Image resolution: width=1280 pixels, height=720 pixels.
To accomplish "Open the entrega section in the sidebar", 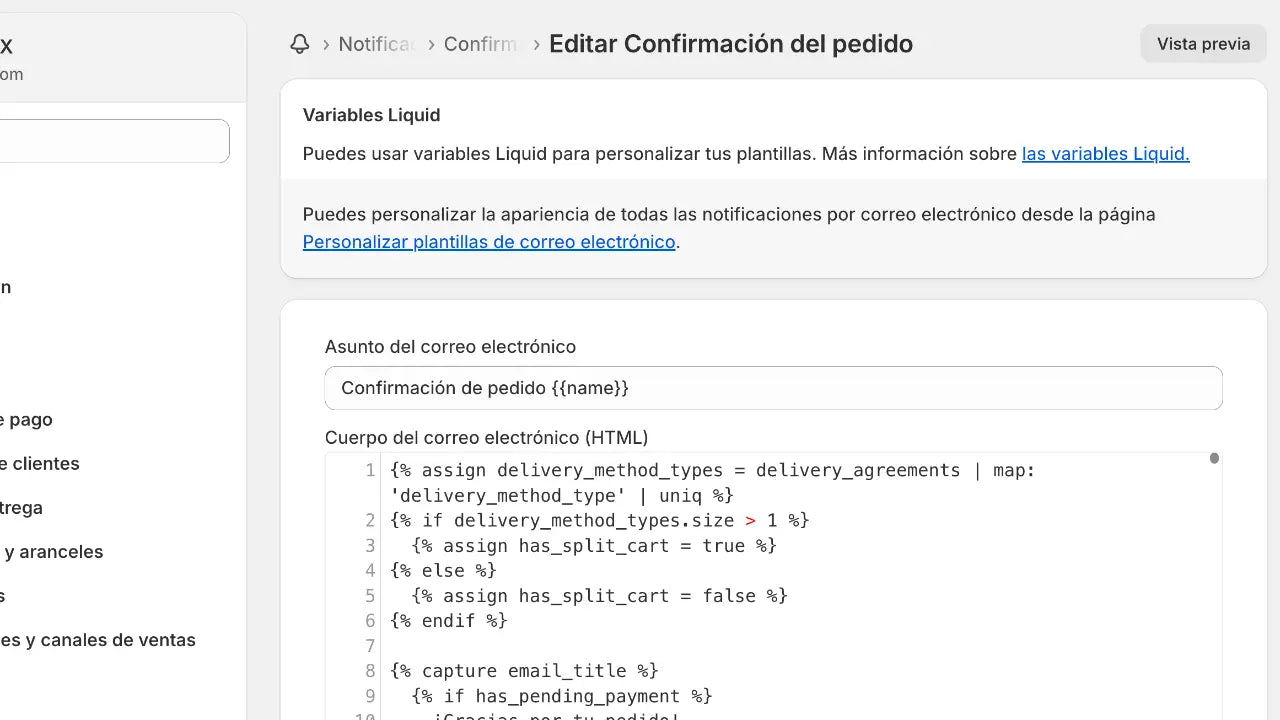I will pyautogui.click(x=21, y=508).
